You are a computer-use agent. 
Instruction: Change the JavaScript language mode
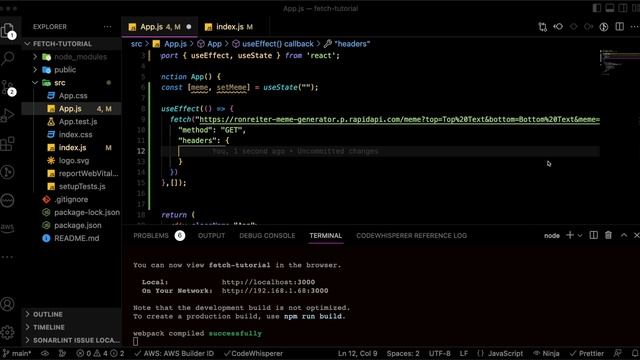[x=505, y=353]
